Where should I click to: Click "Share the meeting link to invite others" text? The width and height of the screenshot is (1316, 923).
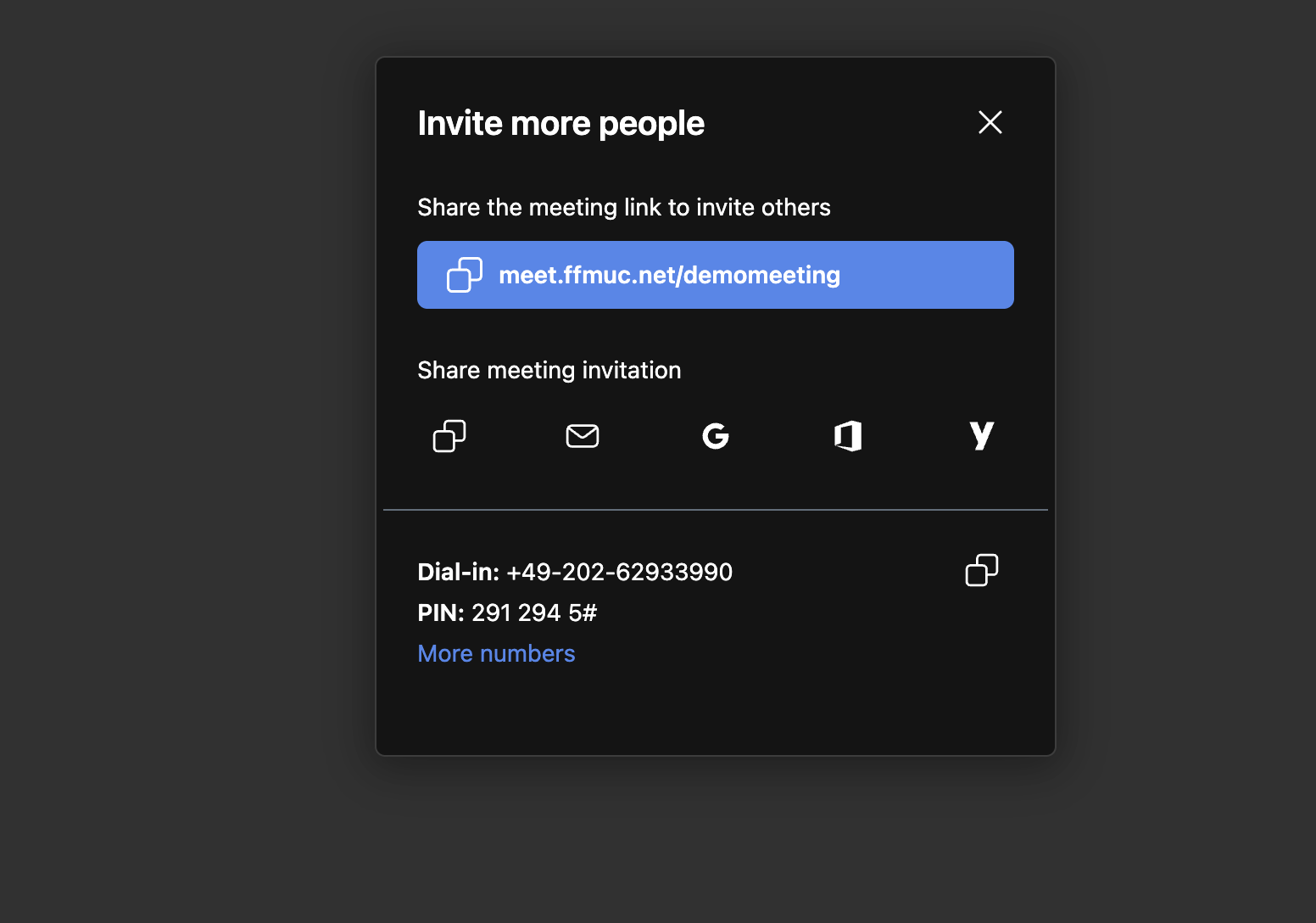[x=623, y=207]
